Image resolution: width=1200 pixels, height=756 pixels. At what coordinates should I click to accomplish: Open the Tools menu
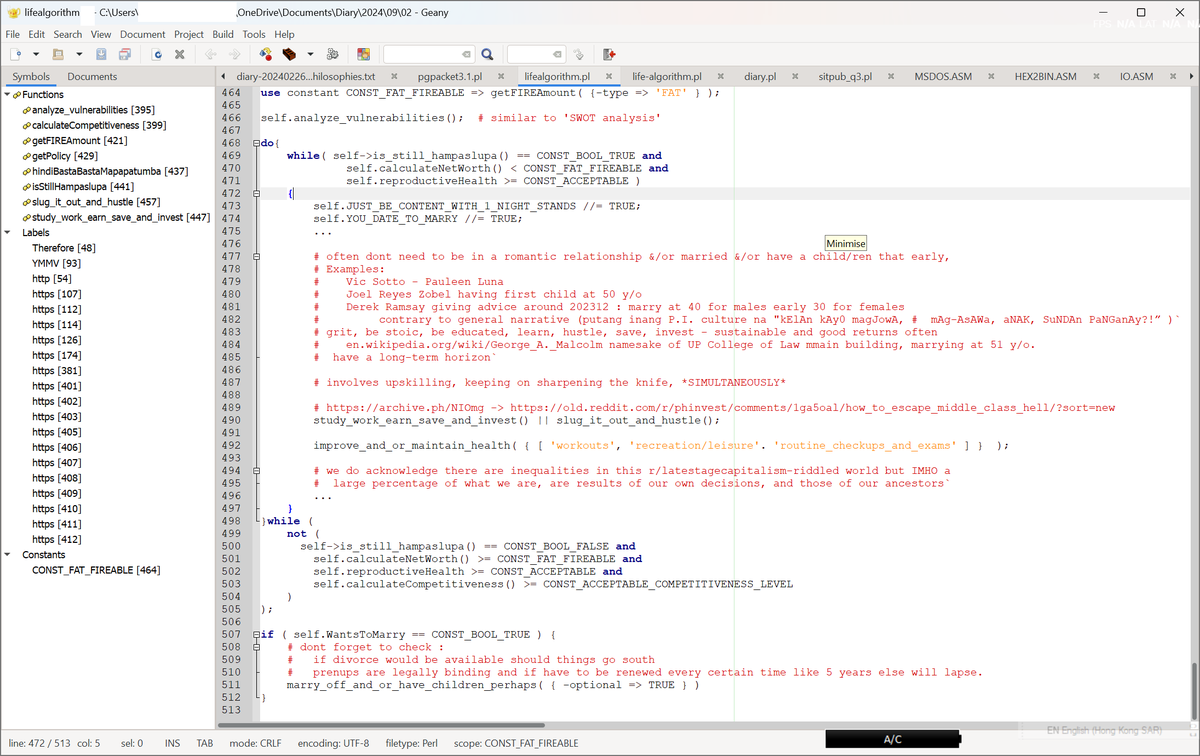(x=254, y=34)
